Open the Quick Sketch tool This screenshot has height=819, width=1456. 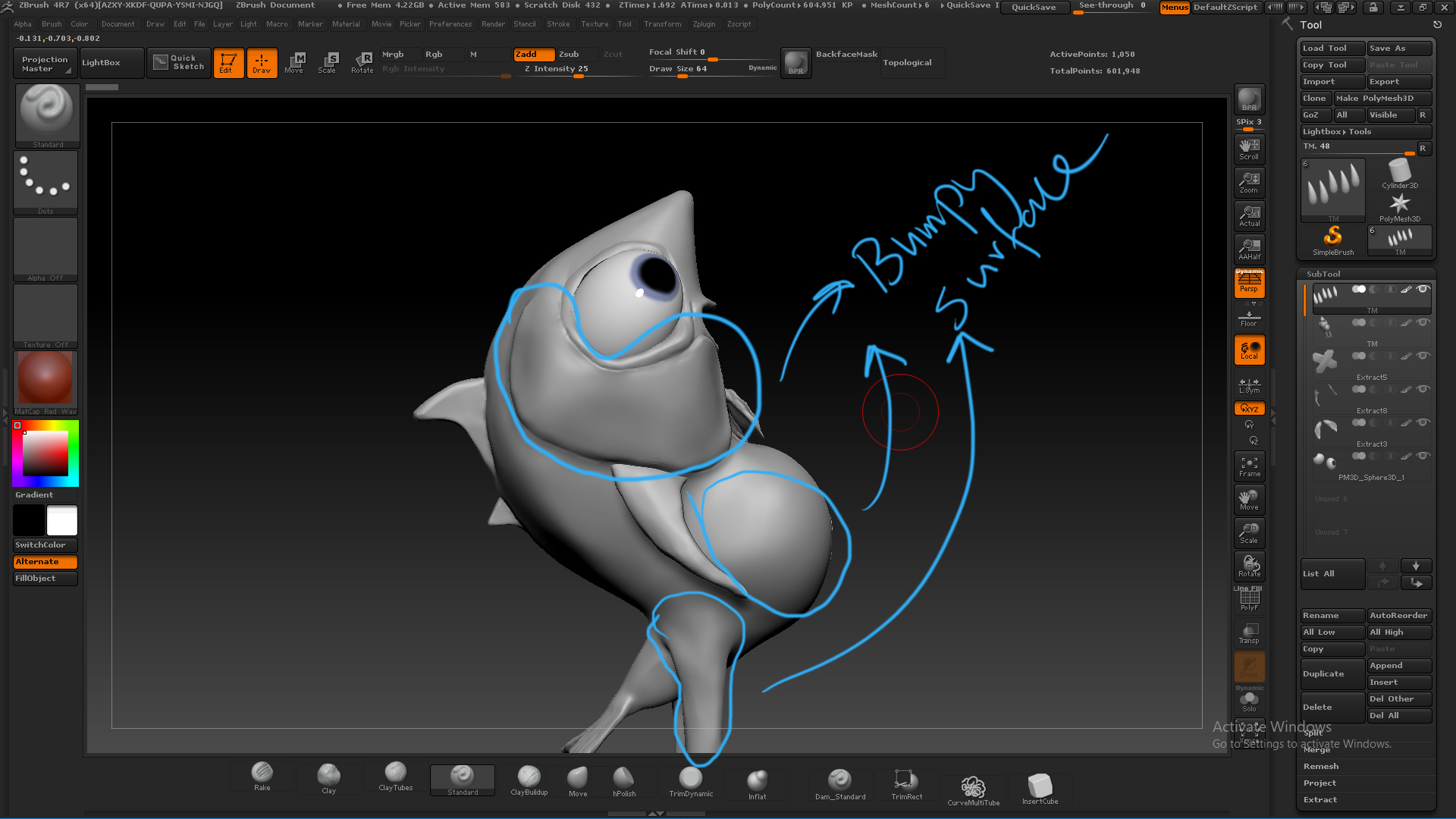(x=179, y=62)
